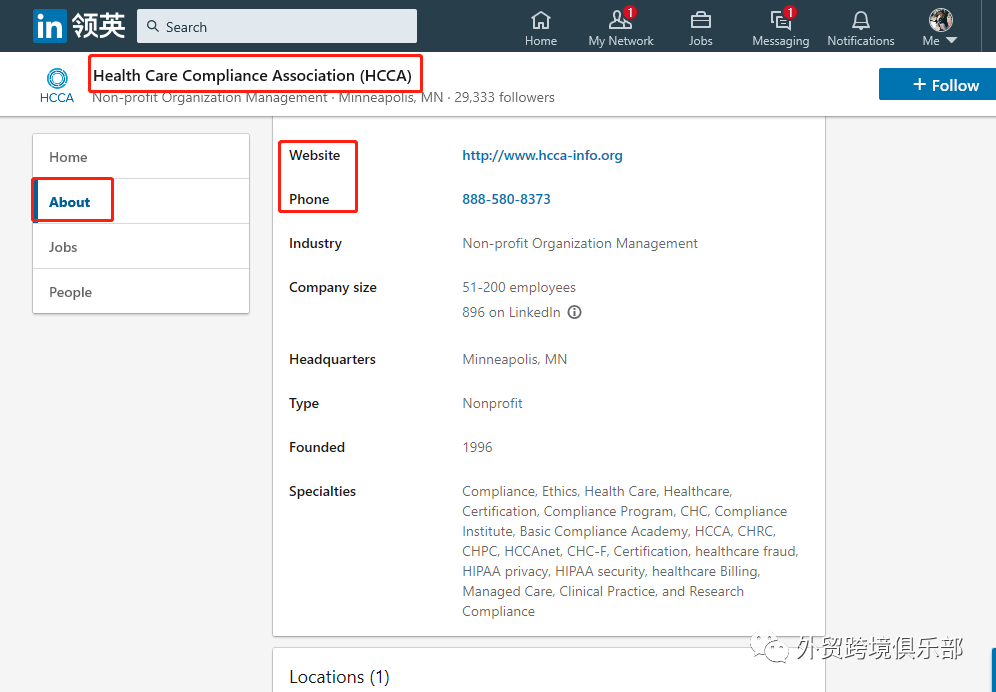This screenshot has height=692, width=996.
Task: Click the founded year 1996
Action: (x=477, y=447)
